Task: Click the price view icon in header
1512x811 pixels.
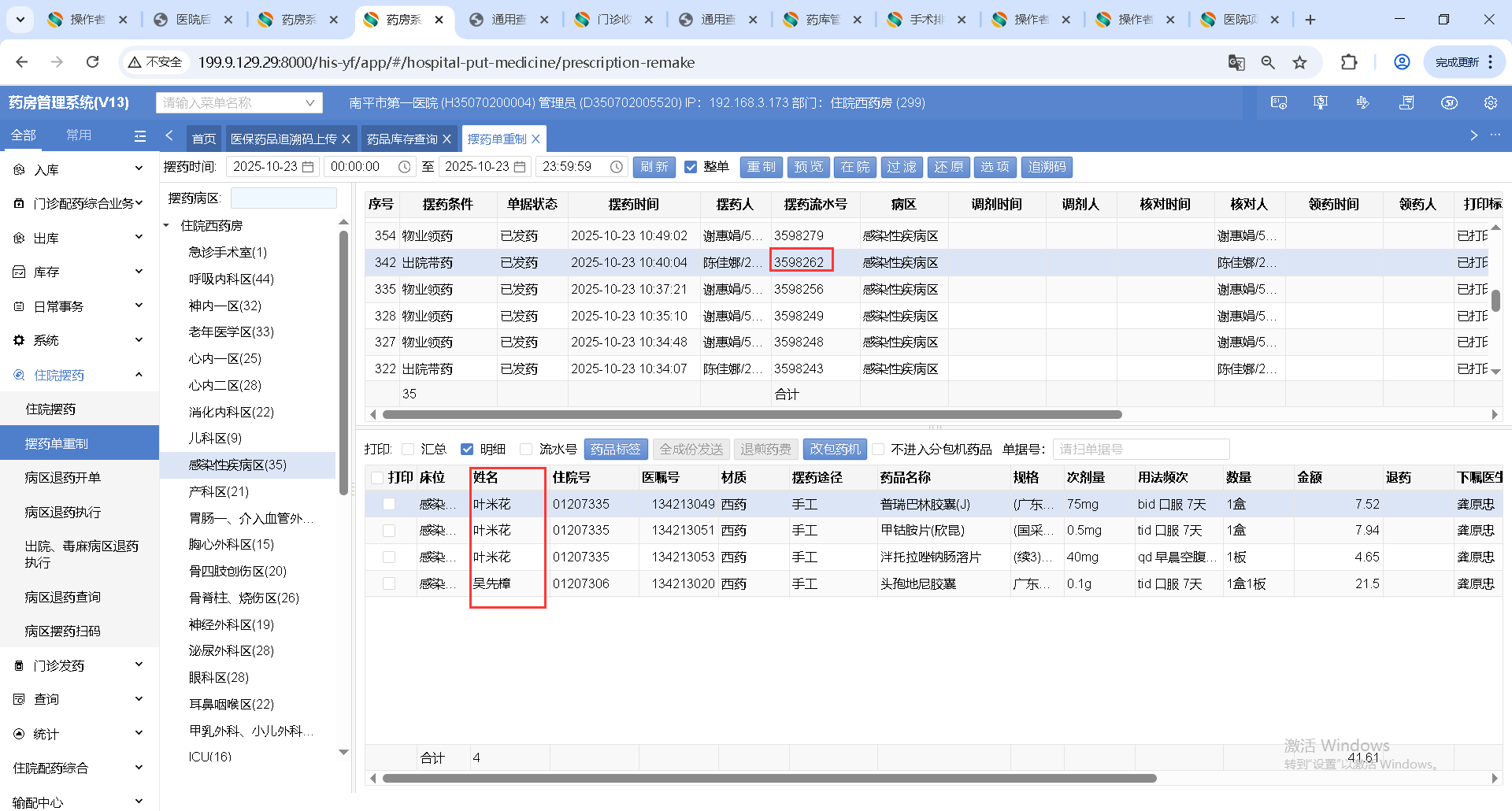Action: click(x=1279, y=103)
